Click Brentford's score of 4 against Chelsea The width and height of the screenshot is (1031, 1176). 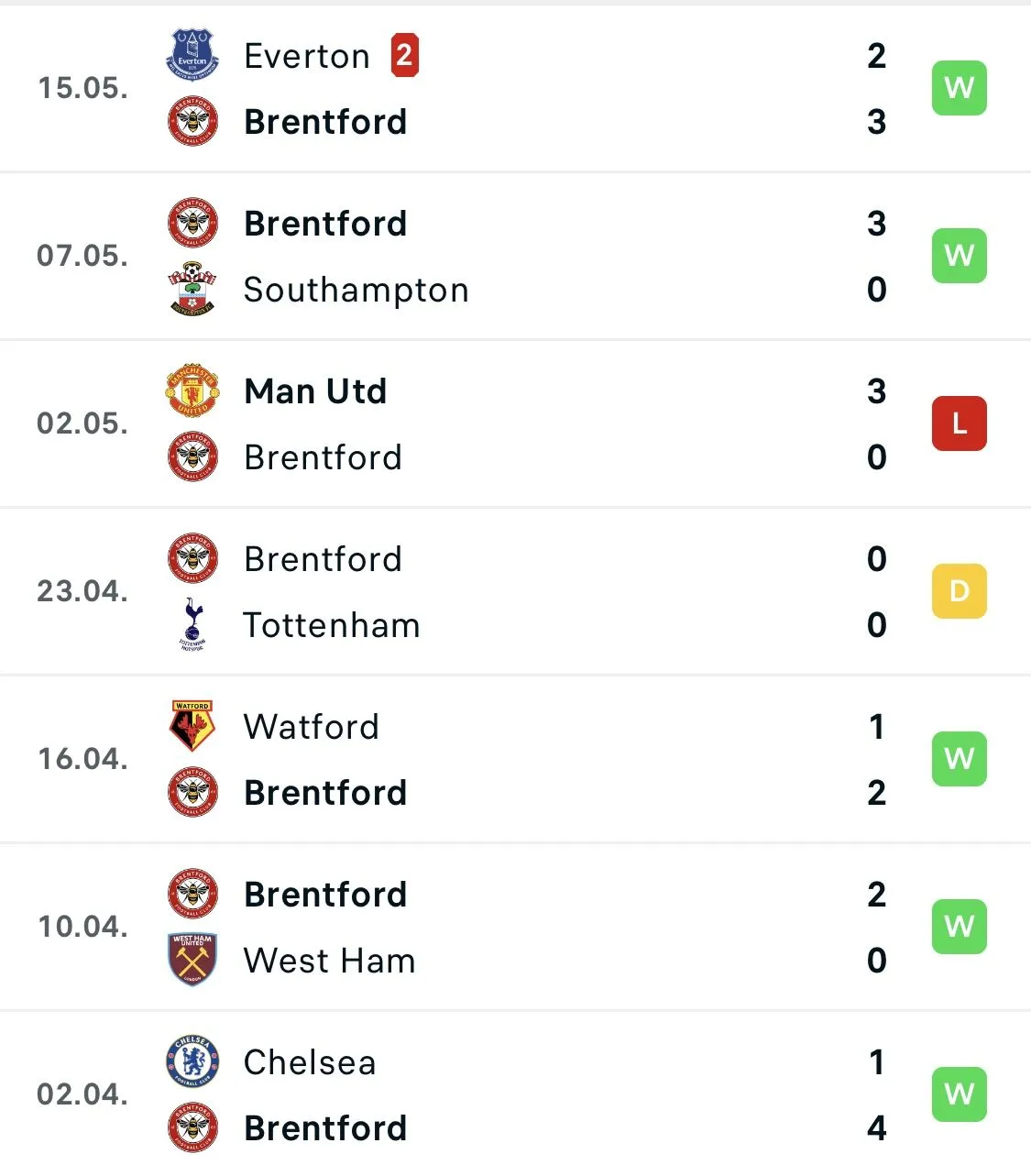876,1127
